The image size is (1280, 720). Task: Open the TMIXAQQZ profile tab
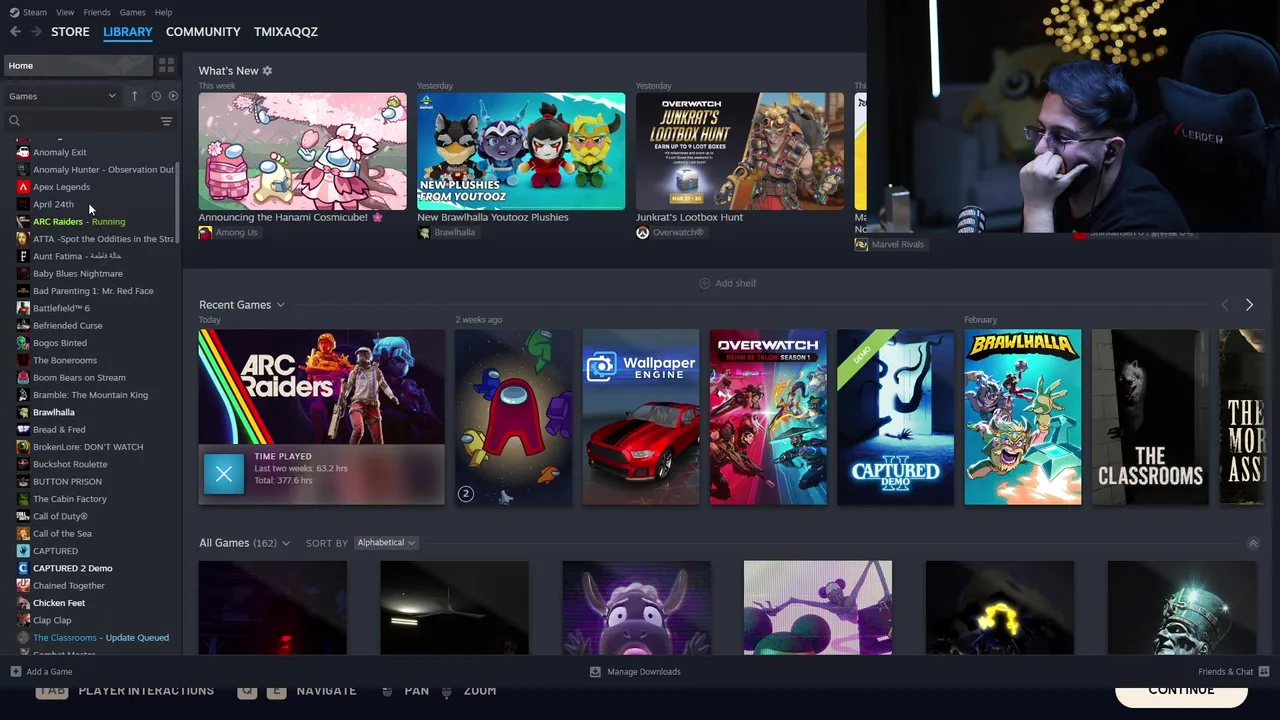pos(286,32)
